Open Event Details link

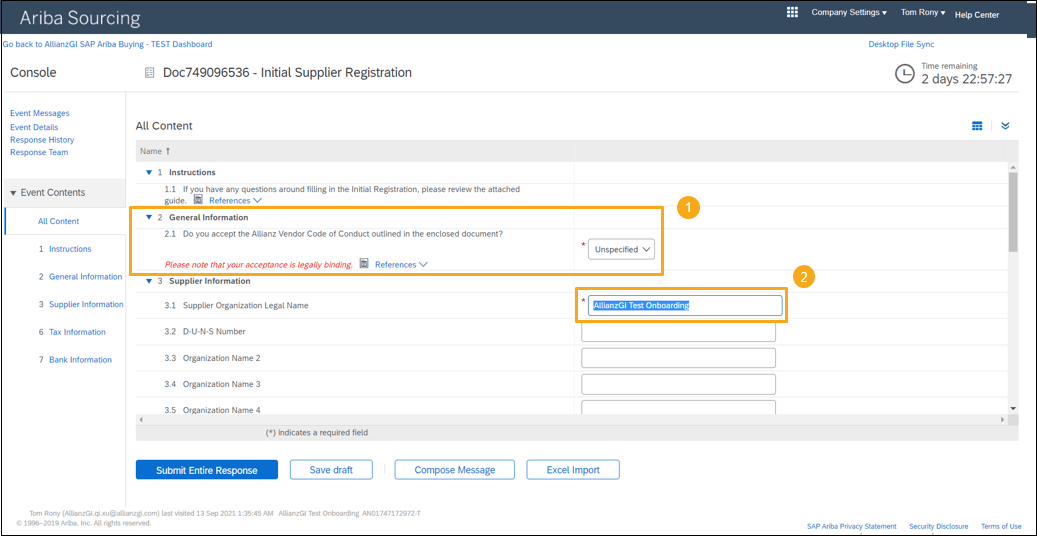tap(34, 127)
